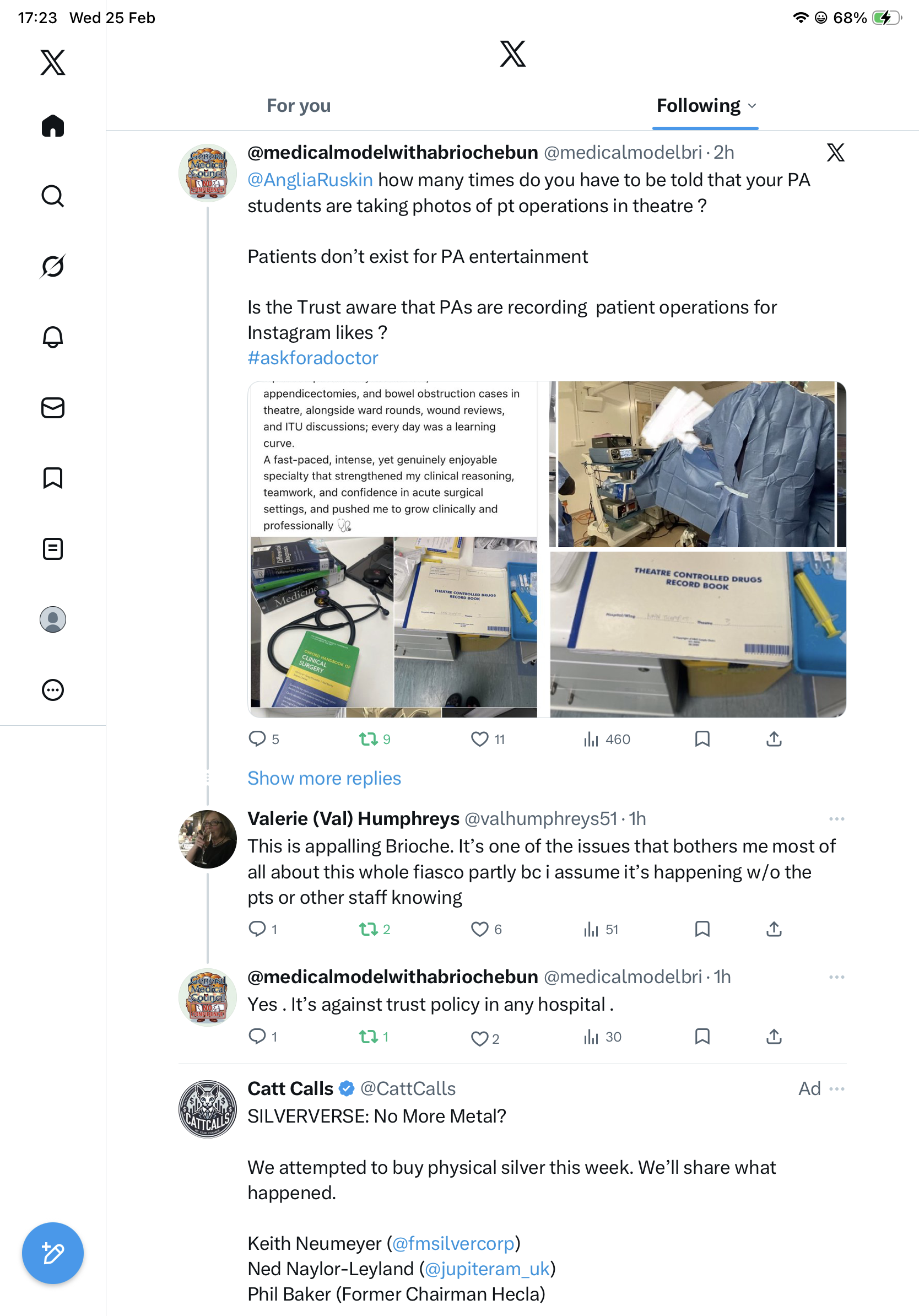Repost the 'against trust policy' reply
919x1316 pixels.
click(x=368, y=1036)
